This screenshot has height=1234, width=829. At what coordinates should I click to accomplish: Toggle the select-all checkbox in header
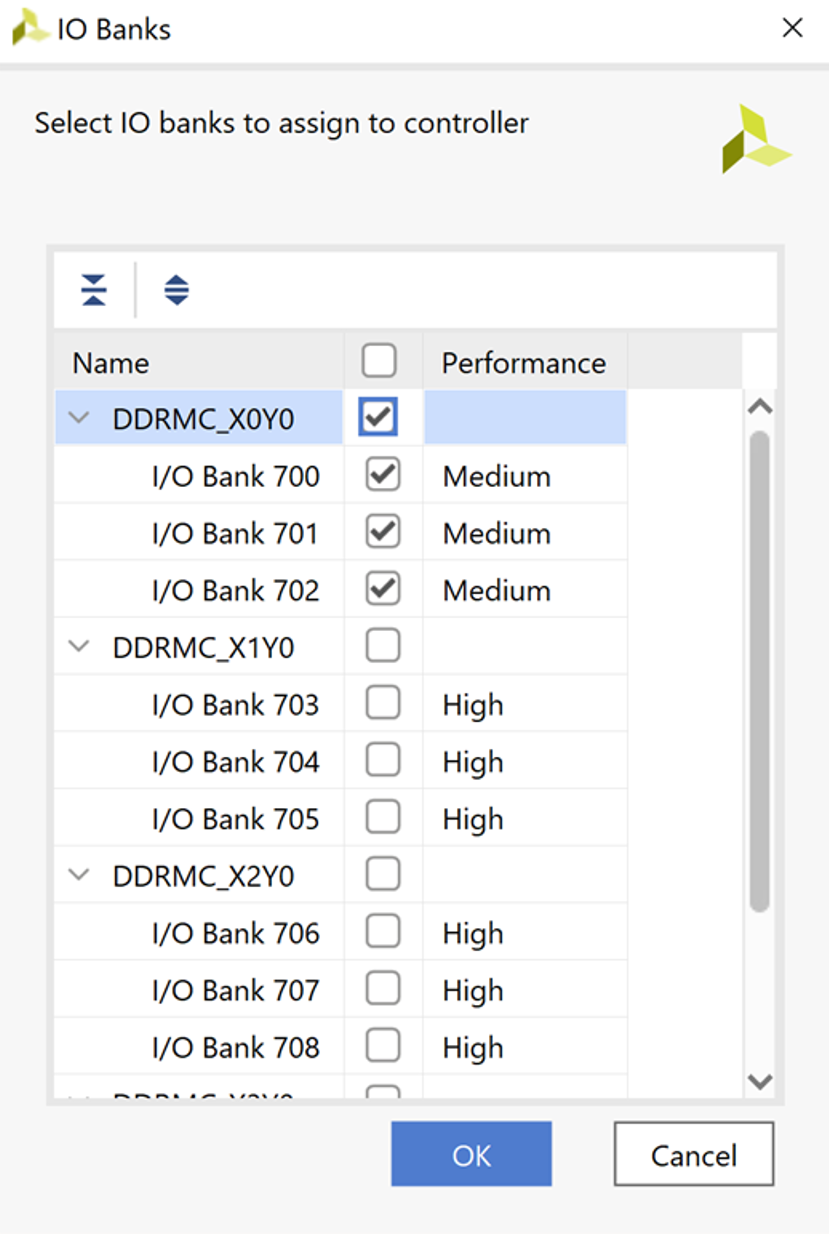(x=379, y=360)
